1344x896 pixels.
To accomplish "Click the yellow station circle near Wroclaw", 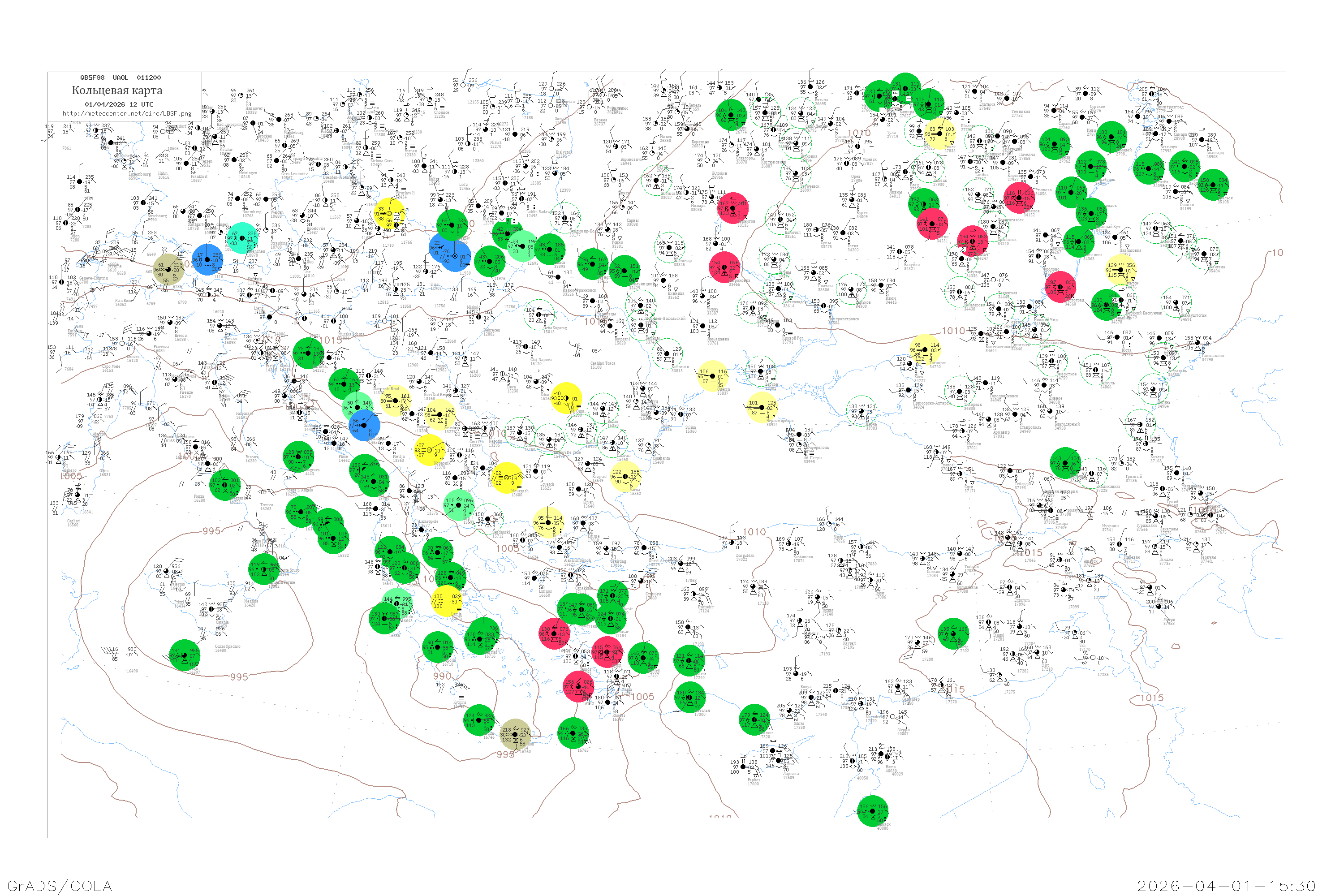I will click(390, 214).
